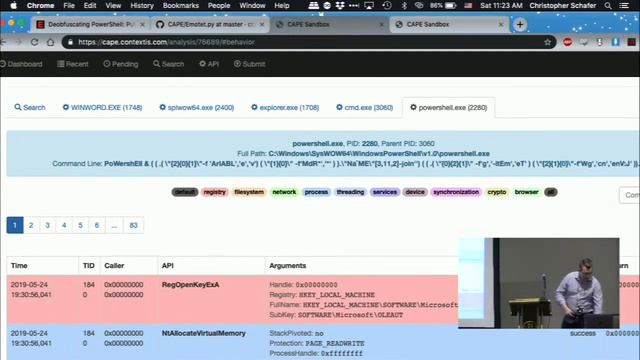Screen dimensions: 640x360
Task: Open the People menu
Action: (219, 5)
